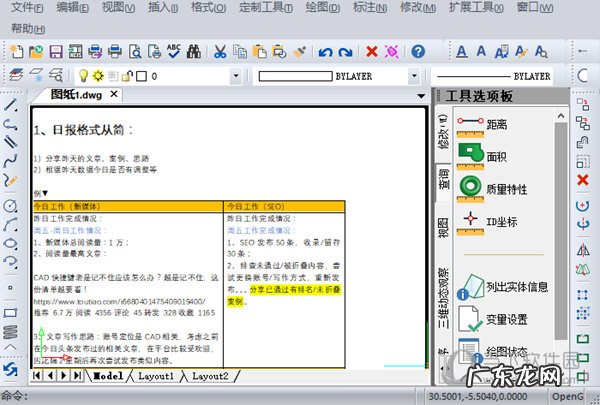Open the BYLAYER linetype dropdown
Image resolution: width=600 pixels, height=405 pixels.
[493, 76]
